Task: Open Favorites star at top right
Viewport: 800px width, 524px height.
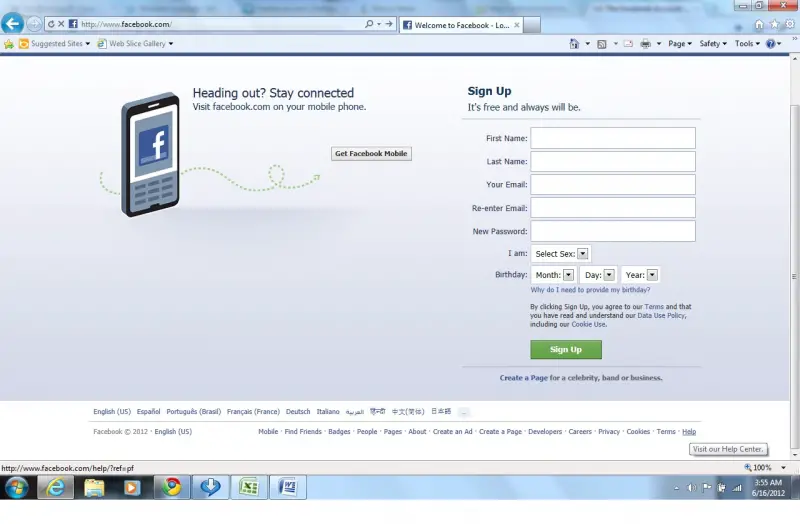Action: point(774,24)
